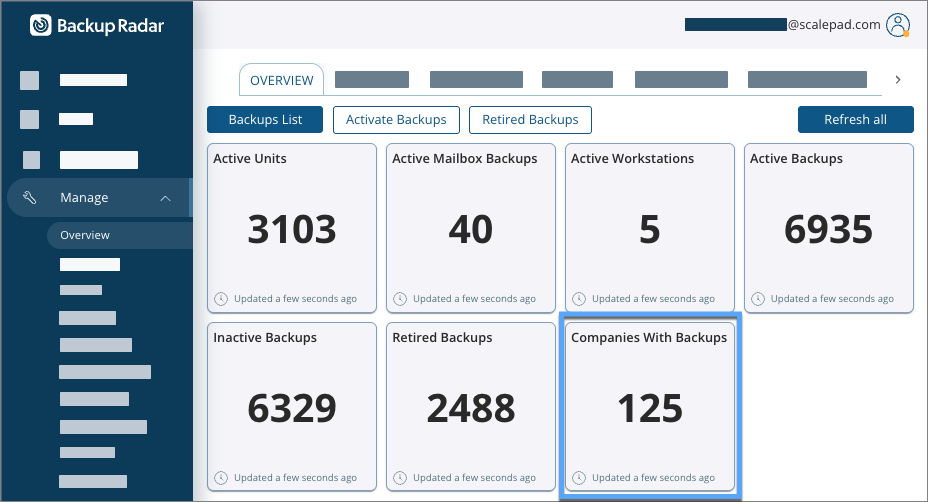Click the Active Backups card title
928x502 pixels.
pyautogui.click(x=796, y=159)
